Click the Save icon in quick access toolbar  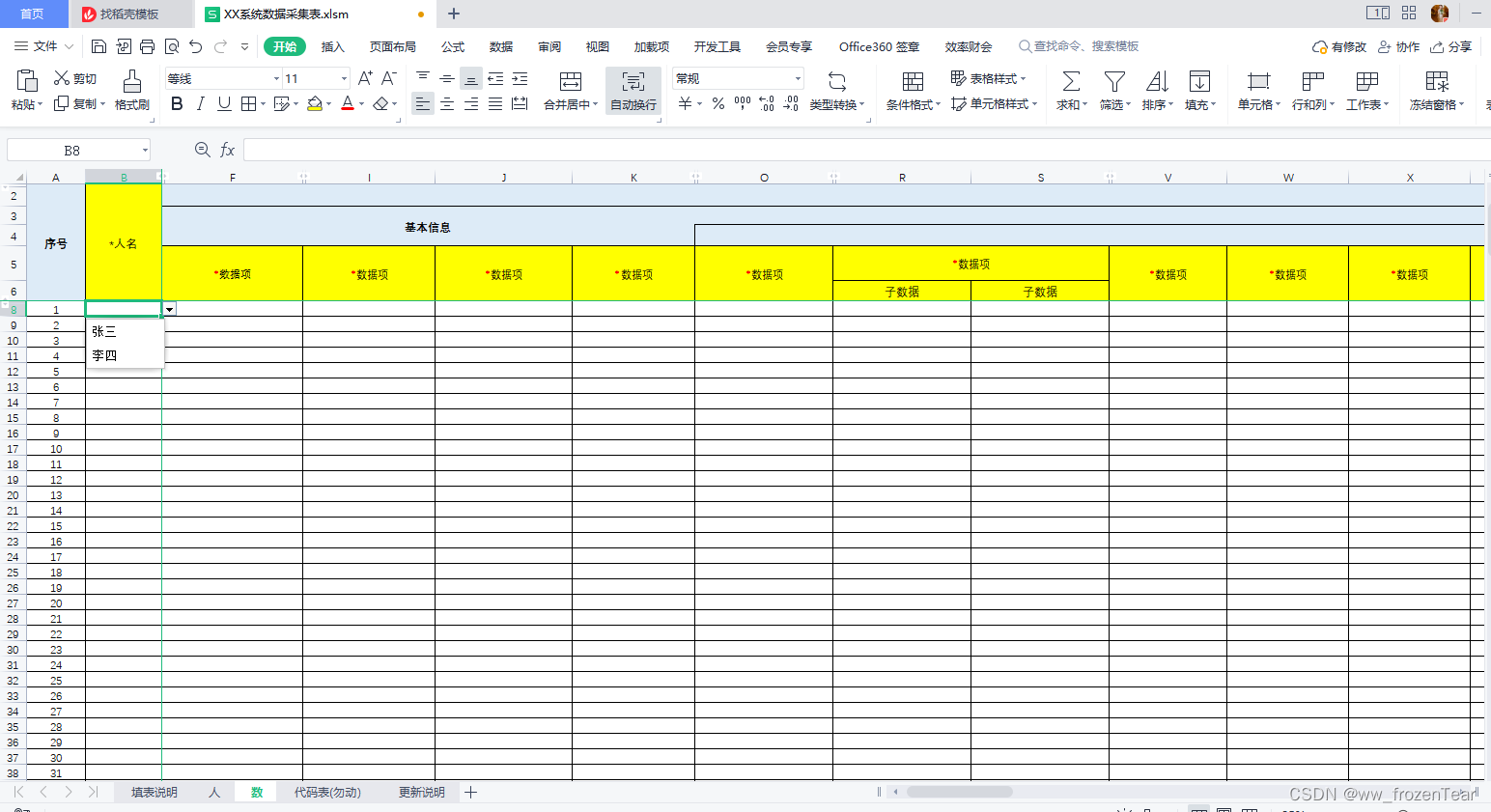pyautogui.click(x=98, y=46)
